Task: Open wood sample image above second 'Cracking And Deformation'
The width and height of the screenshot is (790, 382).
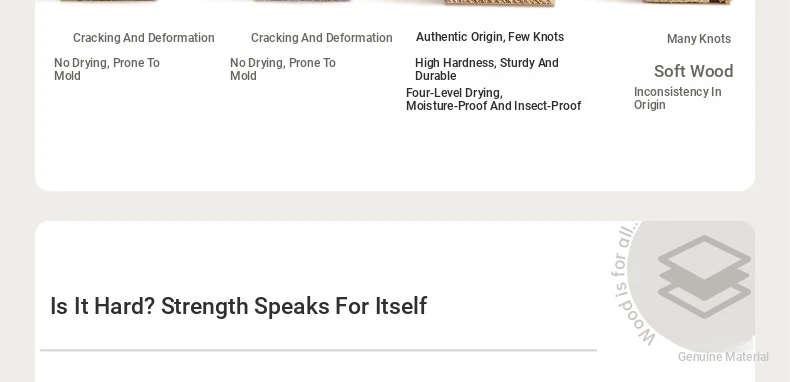Action: [x=301, y=1]
